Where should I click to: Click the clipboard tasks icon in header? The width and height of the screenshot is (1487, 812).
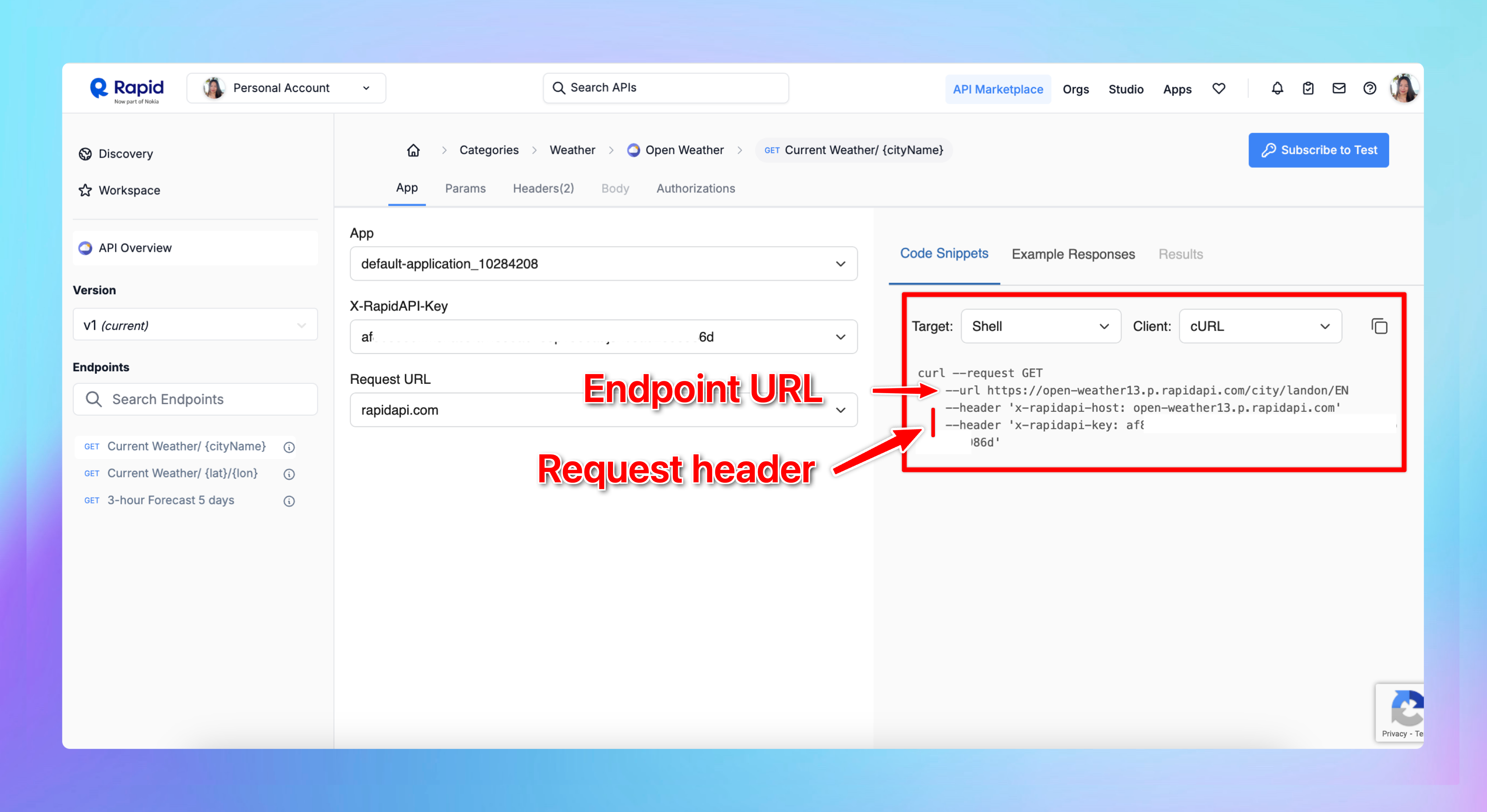point(1308,88)
